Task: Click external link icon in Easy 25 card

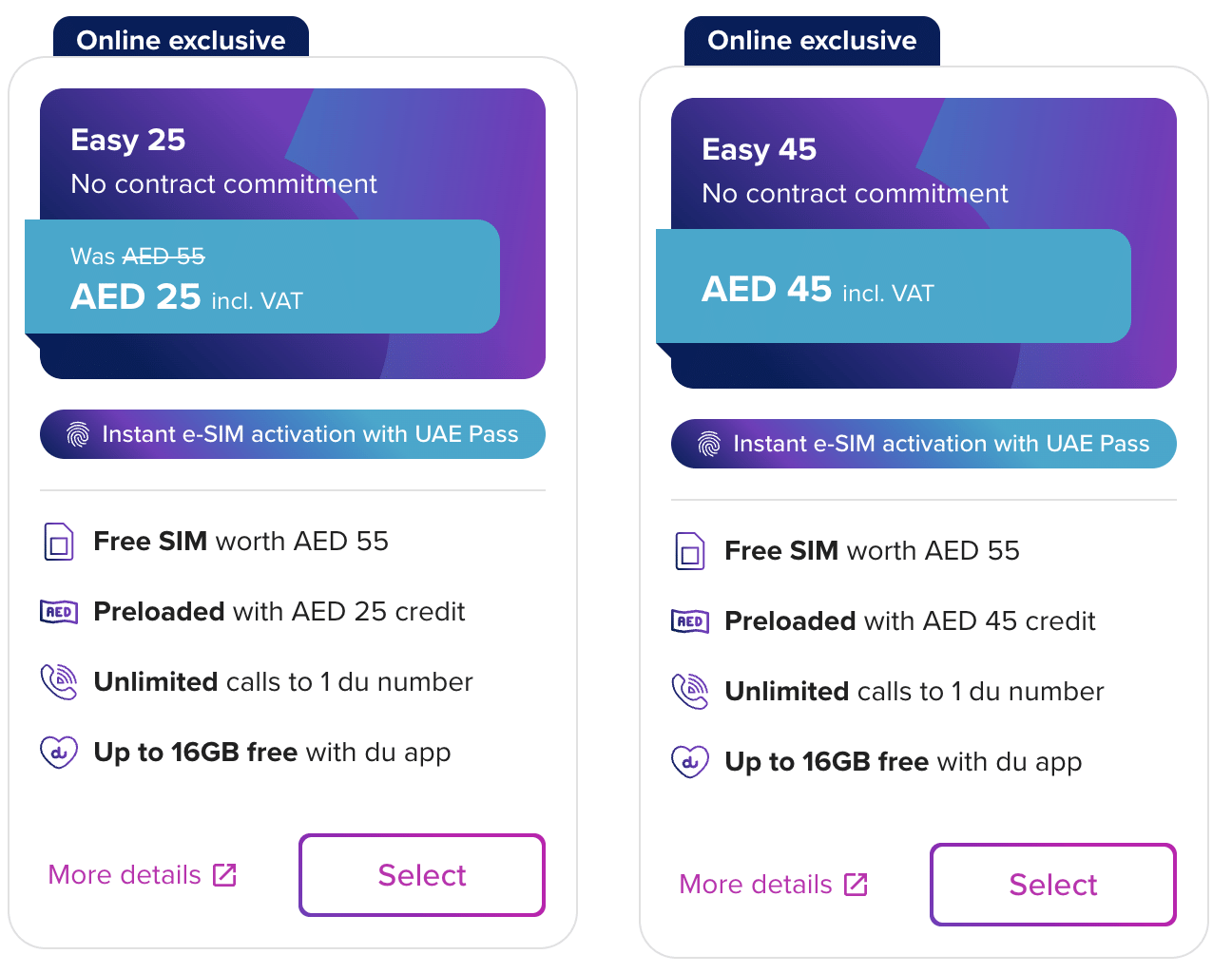Action: tap(224, 875)
